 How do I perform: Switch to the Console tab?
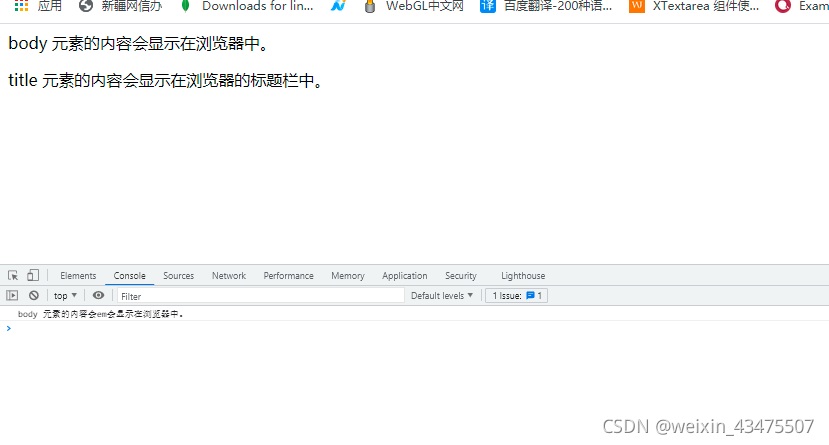(130, 276)
